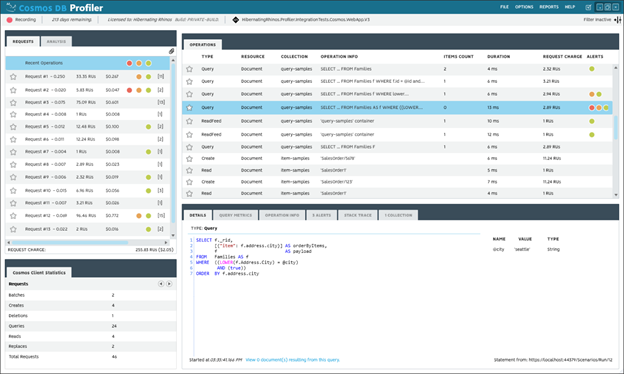Sort operations by Duration column header

pyautogui.click(x=498, y=57)
